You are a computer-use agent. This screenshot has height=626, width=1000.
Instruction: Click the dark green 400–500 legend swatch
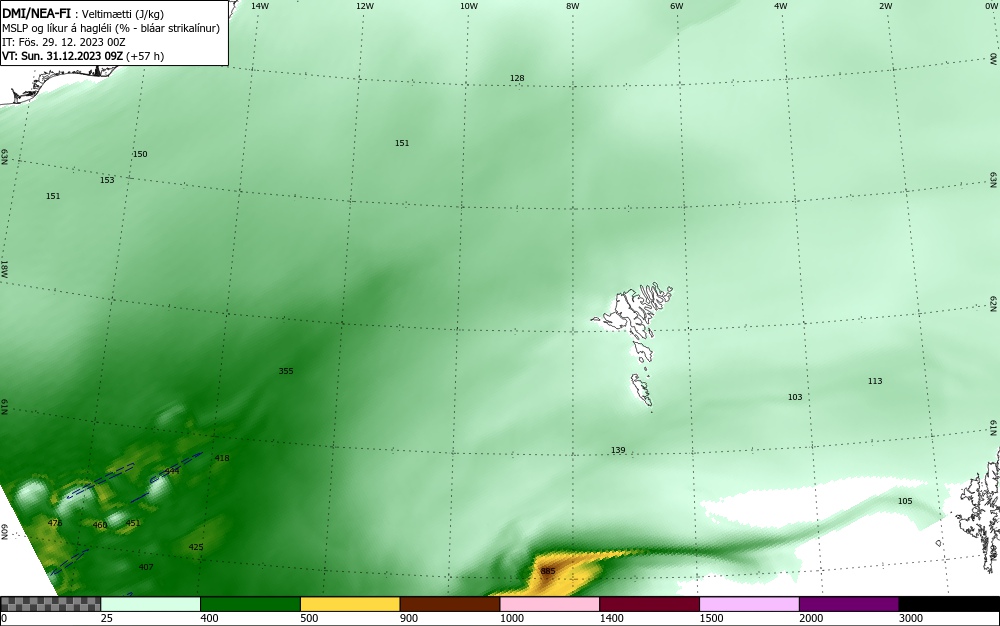(x=250, y=604)
